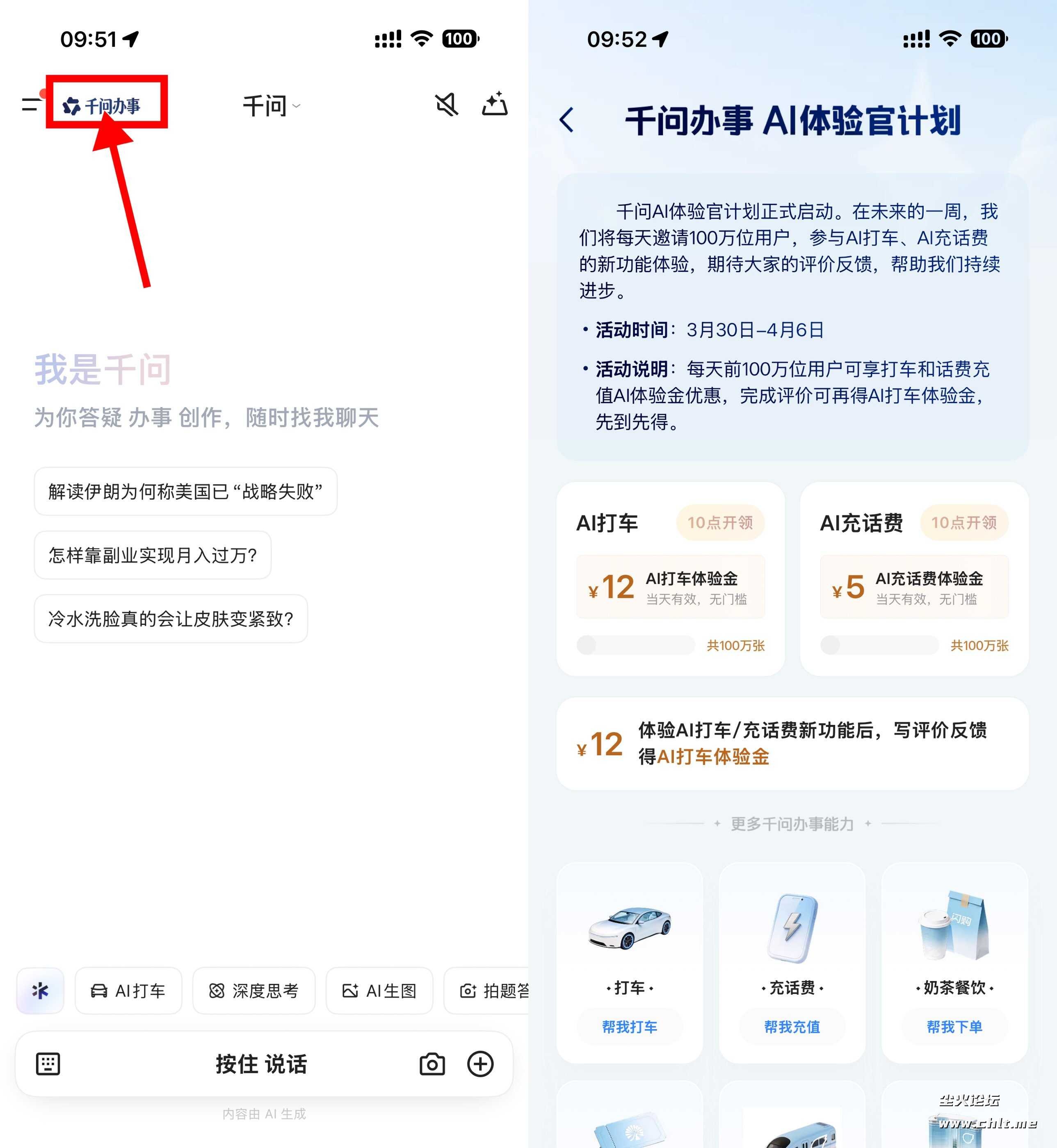Tap AI充话费 10点开领 badge
The image size is (1057, 1148).
pos(964,523)
